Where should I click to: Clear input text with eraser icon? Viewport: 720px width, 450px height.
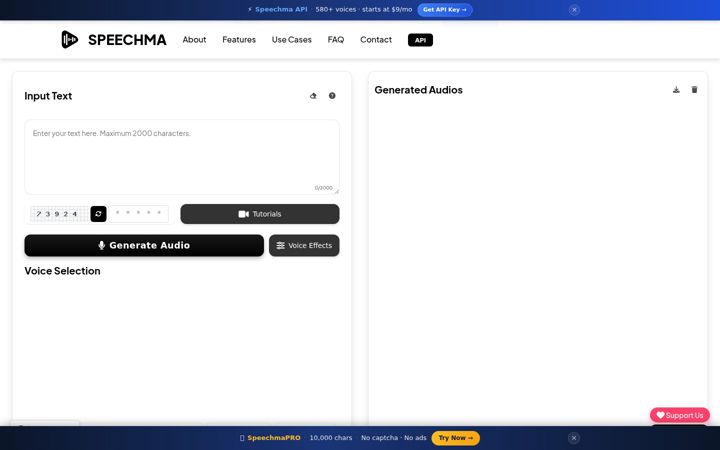(x=313, y=96)
